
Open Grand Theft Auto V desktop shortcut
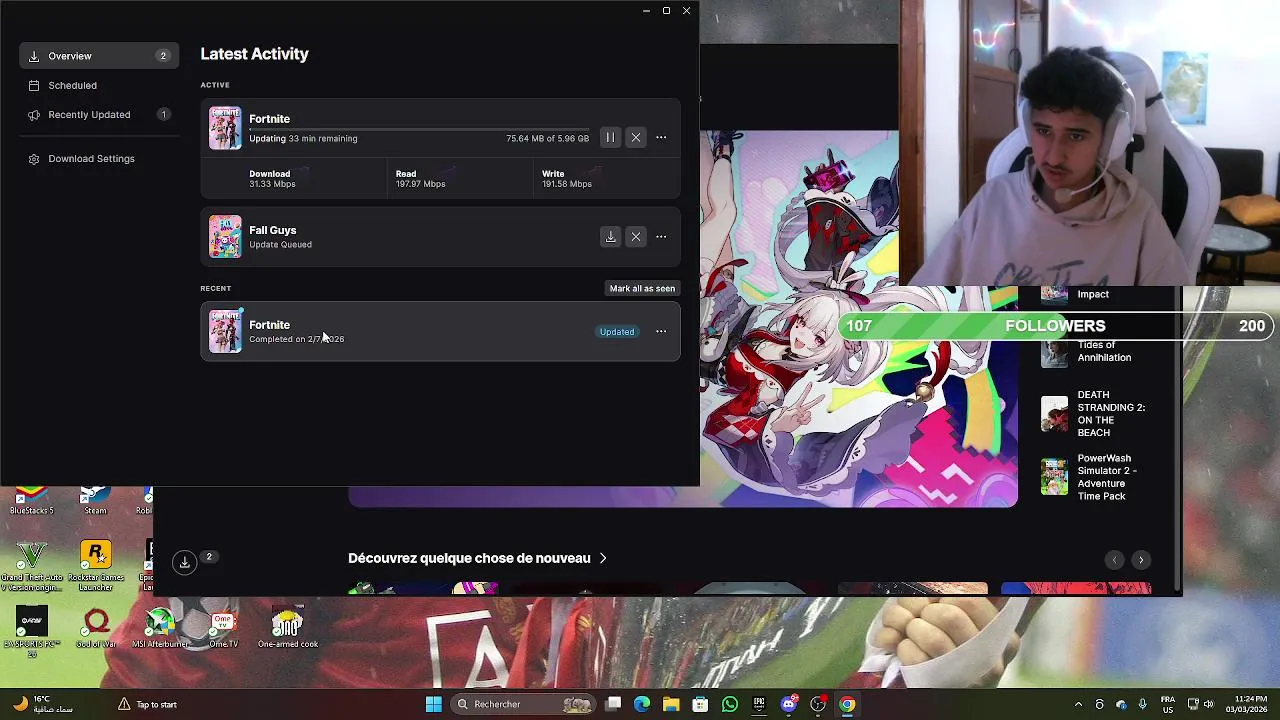[x=31, y=565]
